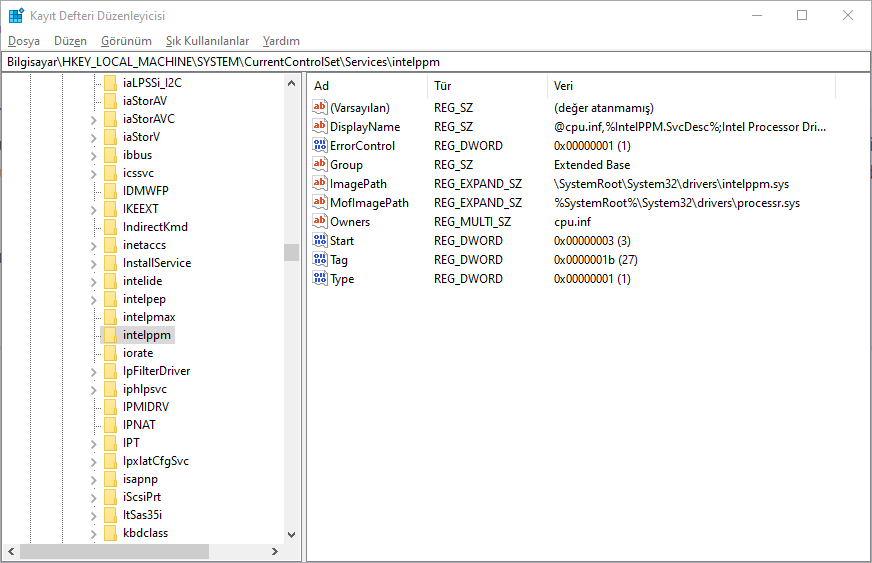Open the Dosya menu
Image resolution: width=872 pixels, height=563 pixels.
point(24,41)
